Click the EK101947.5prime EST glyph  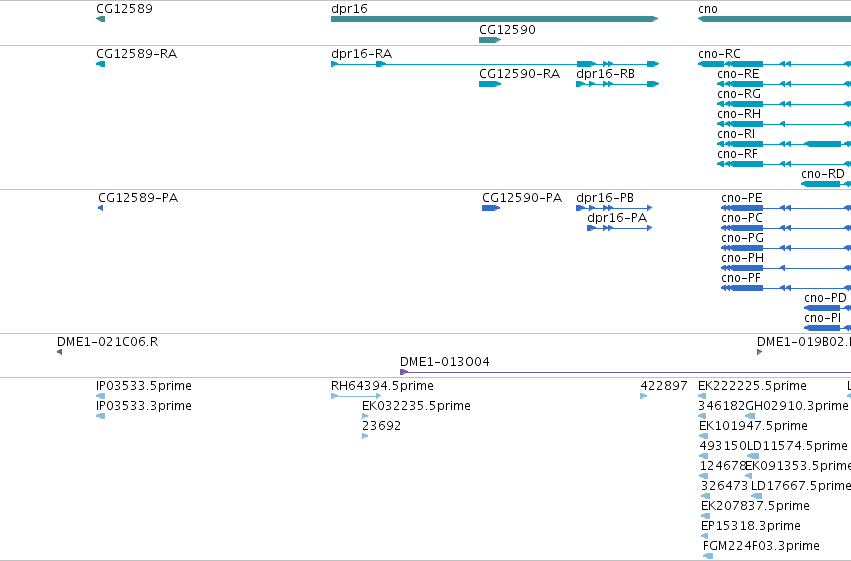click(x=703, y=436)
